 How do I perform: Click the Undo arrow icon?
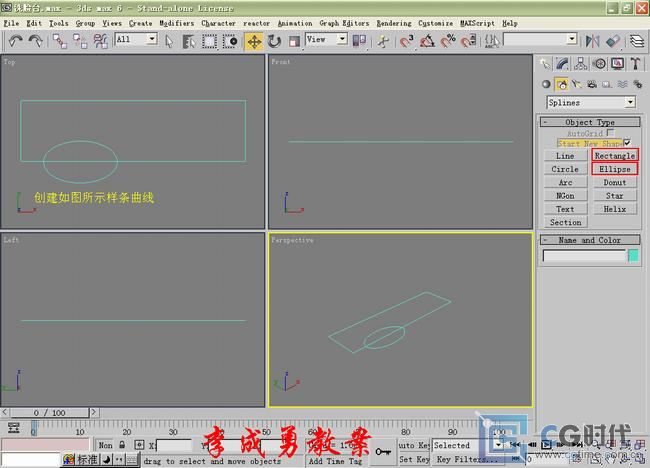pos(16,41)
